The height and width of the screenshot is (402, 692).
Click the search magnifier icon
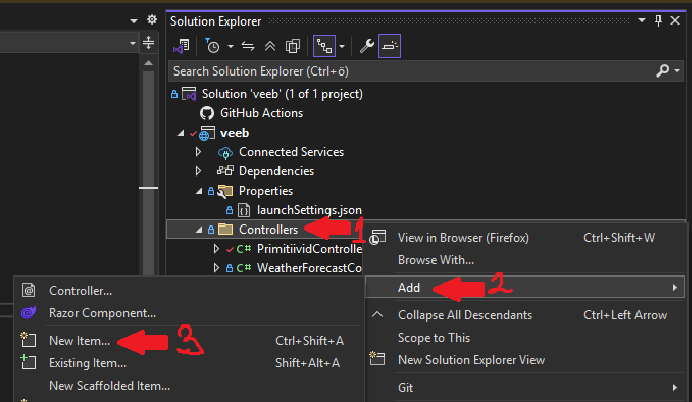click(662, 71)
